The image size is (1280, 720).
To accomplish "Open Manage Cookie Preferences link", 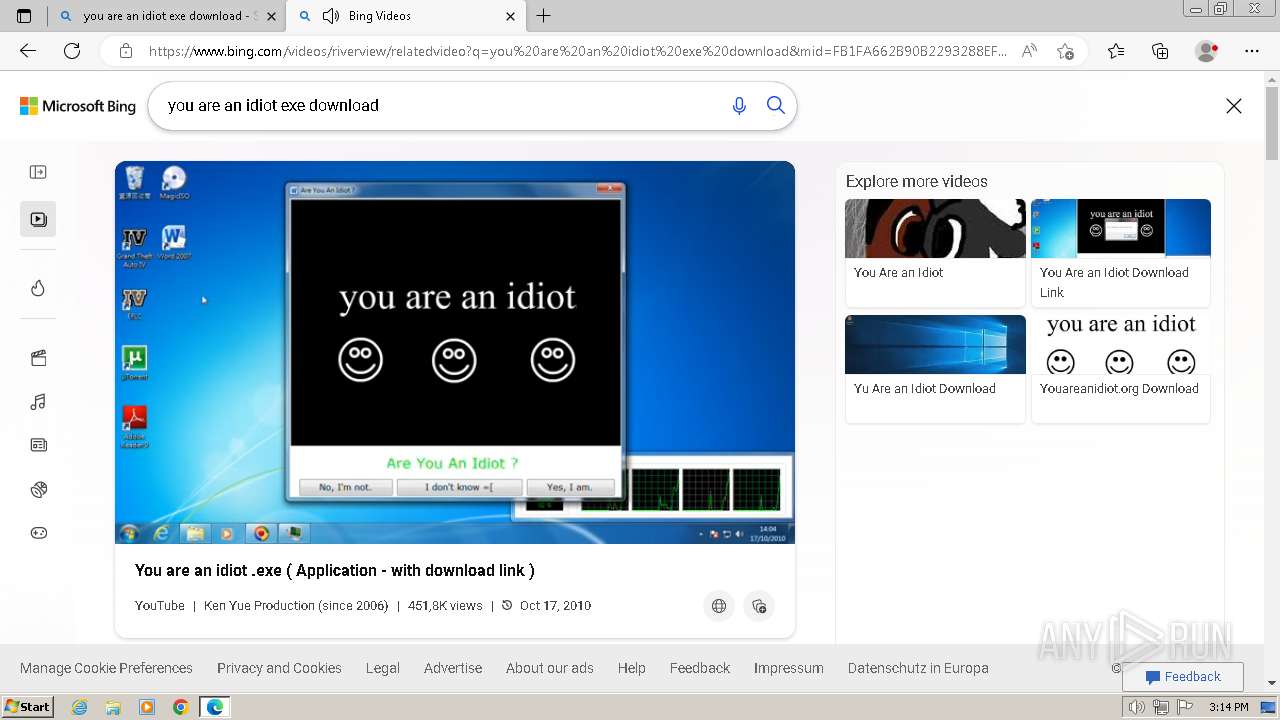I will coord(106,668).
